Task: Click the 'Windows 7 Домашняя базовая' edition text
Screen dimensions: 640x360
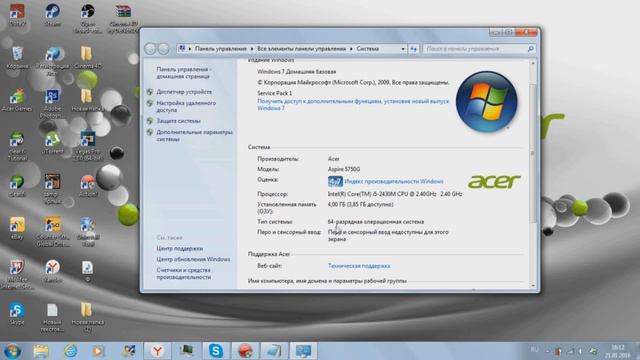Action: click(297, 71)
